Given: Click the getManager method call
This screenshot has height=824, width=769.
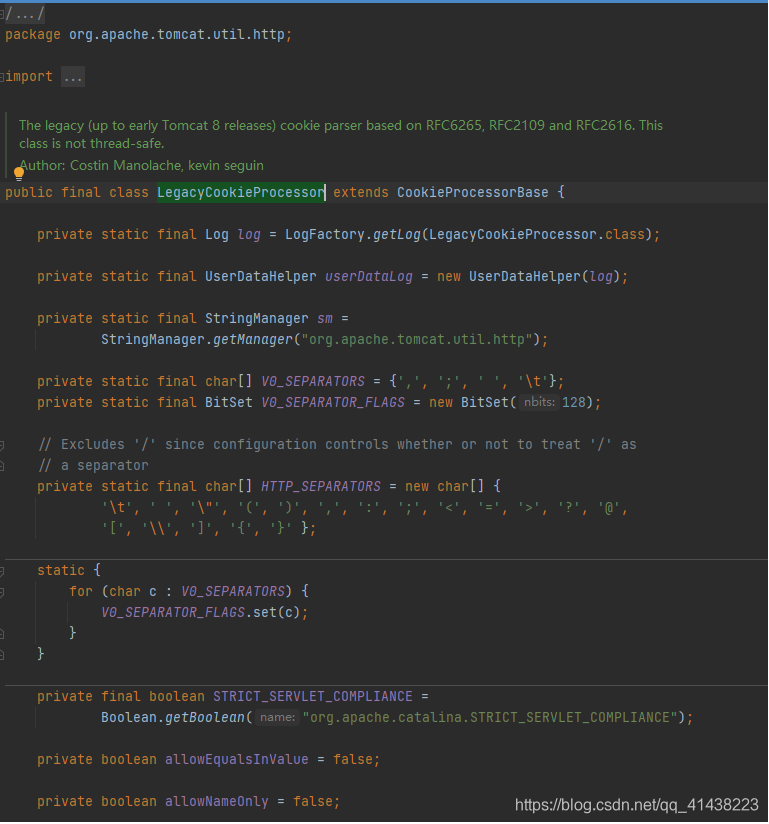Looking at the screenshot, I should (x=252, y=339).
